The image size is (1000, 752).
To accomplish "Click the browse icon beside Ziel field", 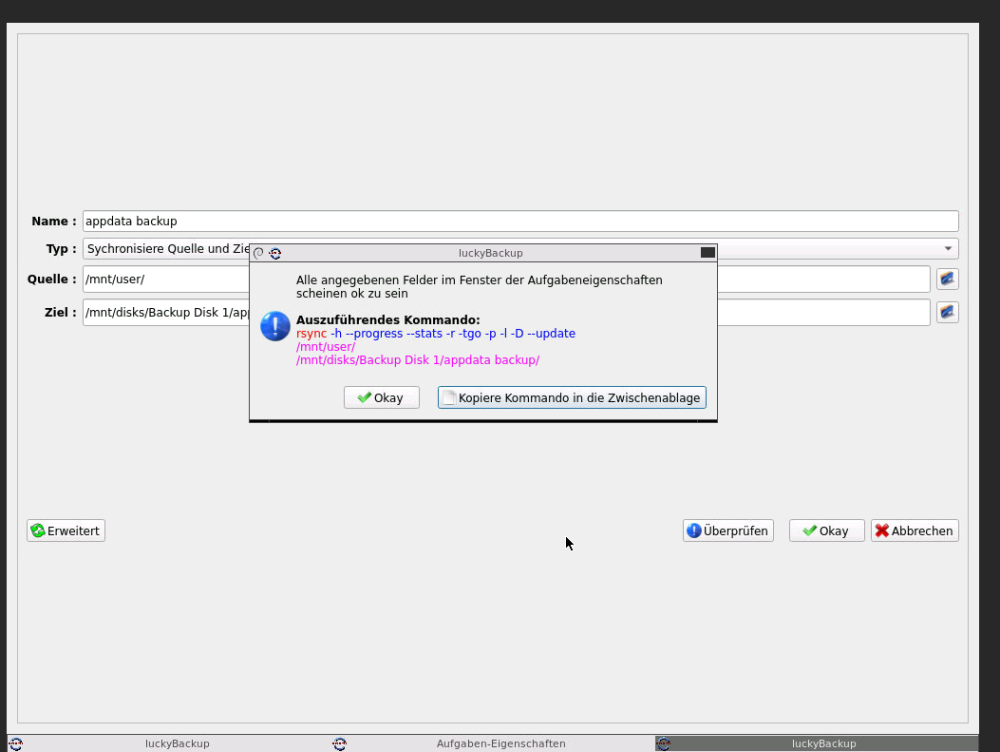I will (947, 312).
